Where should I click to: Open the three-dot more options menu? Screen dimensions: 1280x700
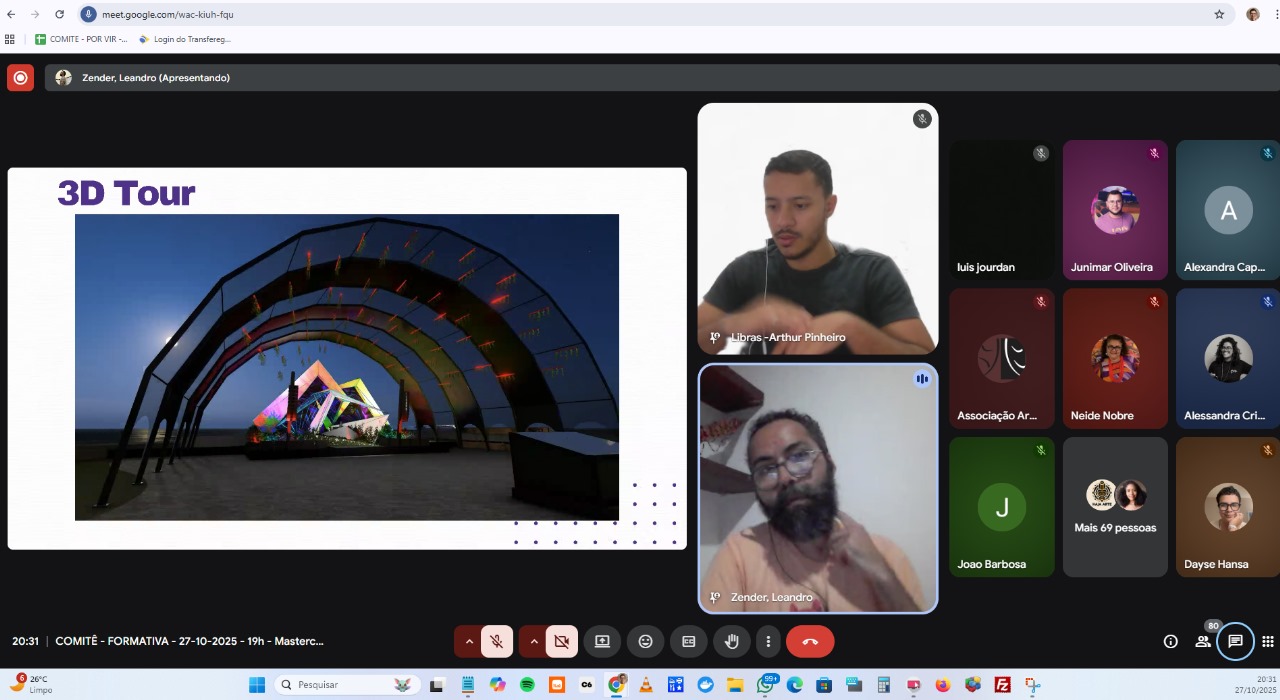pyautogui.click(x=768, y=642)
